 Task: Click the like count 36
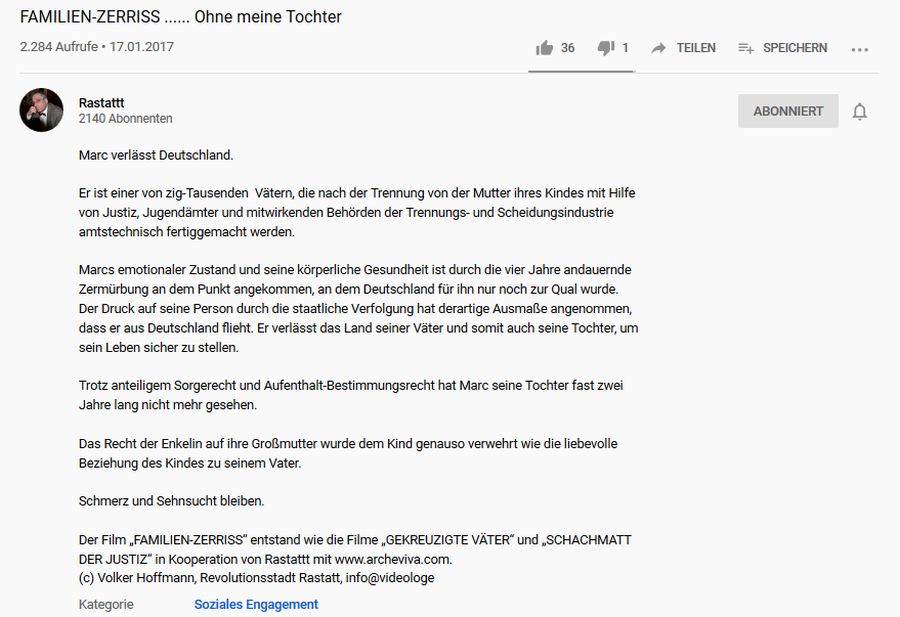[568, 48]
